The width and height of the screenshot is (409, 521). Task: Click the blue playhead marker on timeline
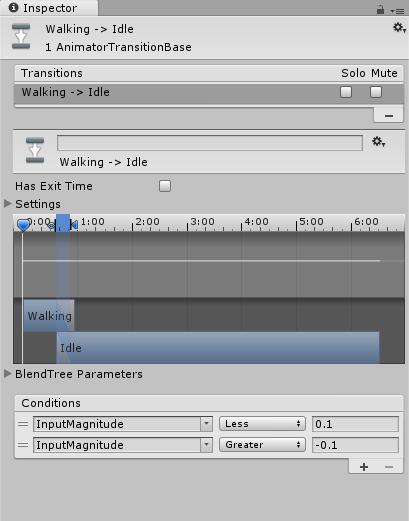click(x=23, y=225)
